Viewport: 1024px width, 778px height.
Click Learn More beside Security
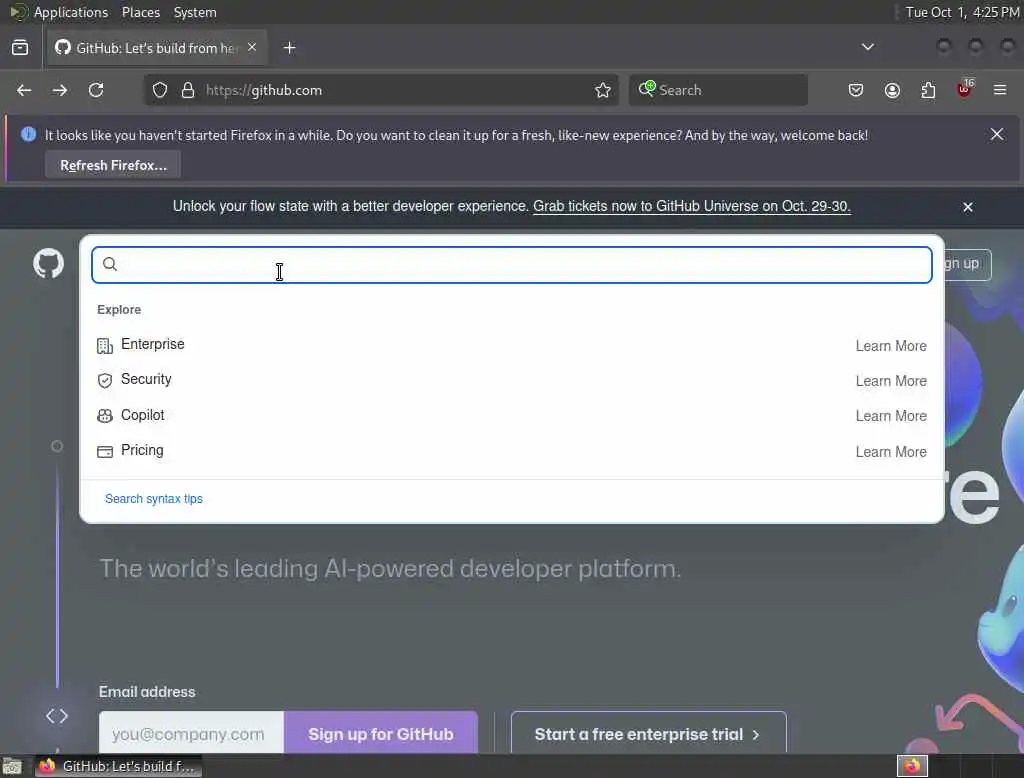coord(891,381)
